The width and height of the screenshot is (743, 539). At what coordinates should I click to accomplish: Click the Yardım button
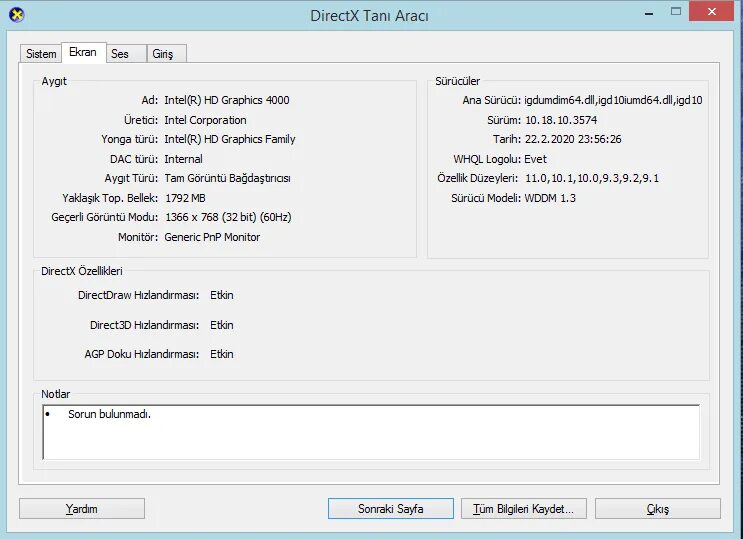82,509
